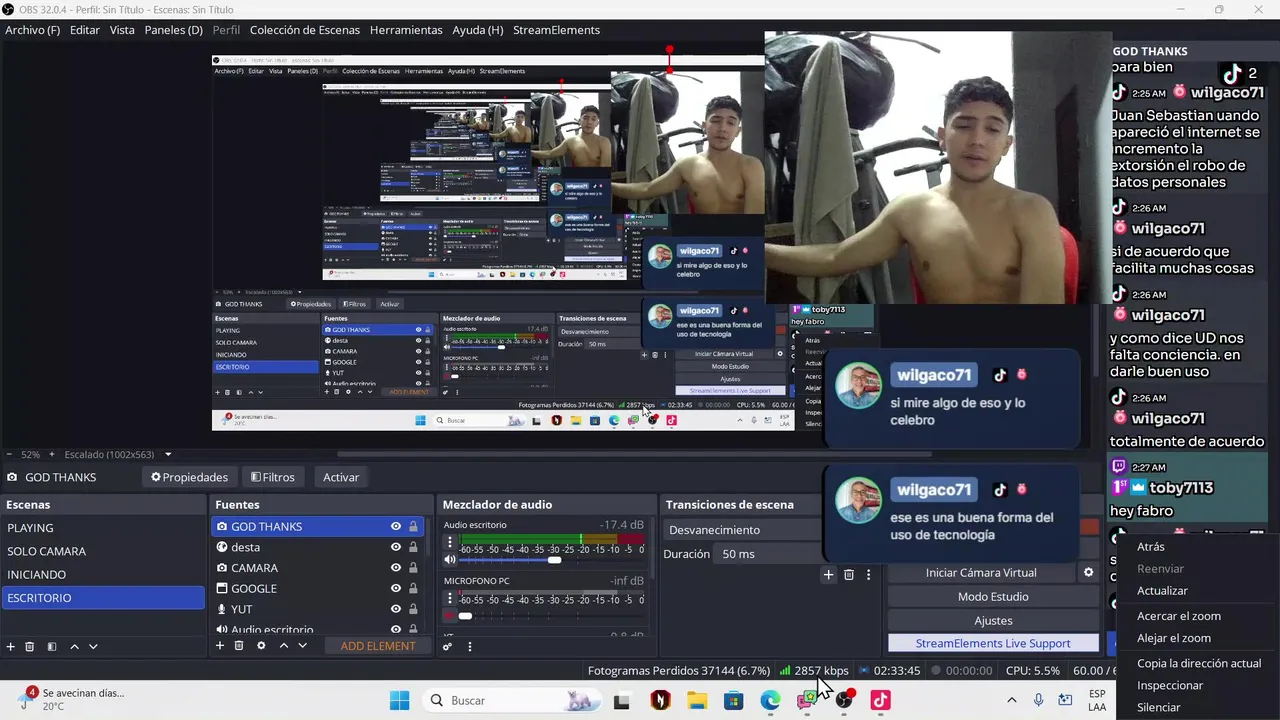
Task: Open source properties gear in the Fuentes toolbar
Action: point(261,646)
